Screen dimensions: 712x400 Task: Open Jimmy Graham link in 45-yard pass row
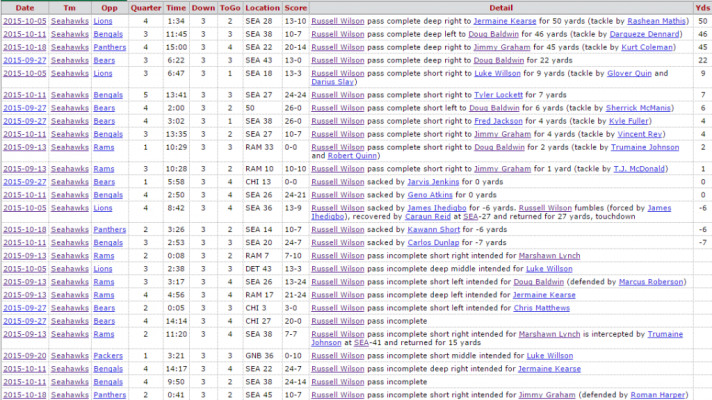(502, 47)
